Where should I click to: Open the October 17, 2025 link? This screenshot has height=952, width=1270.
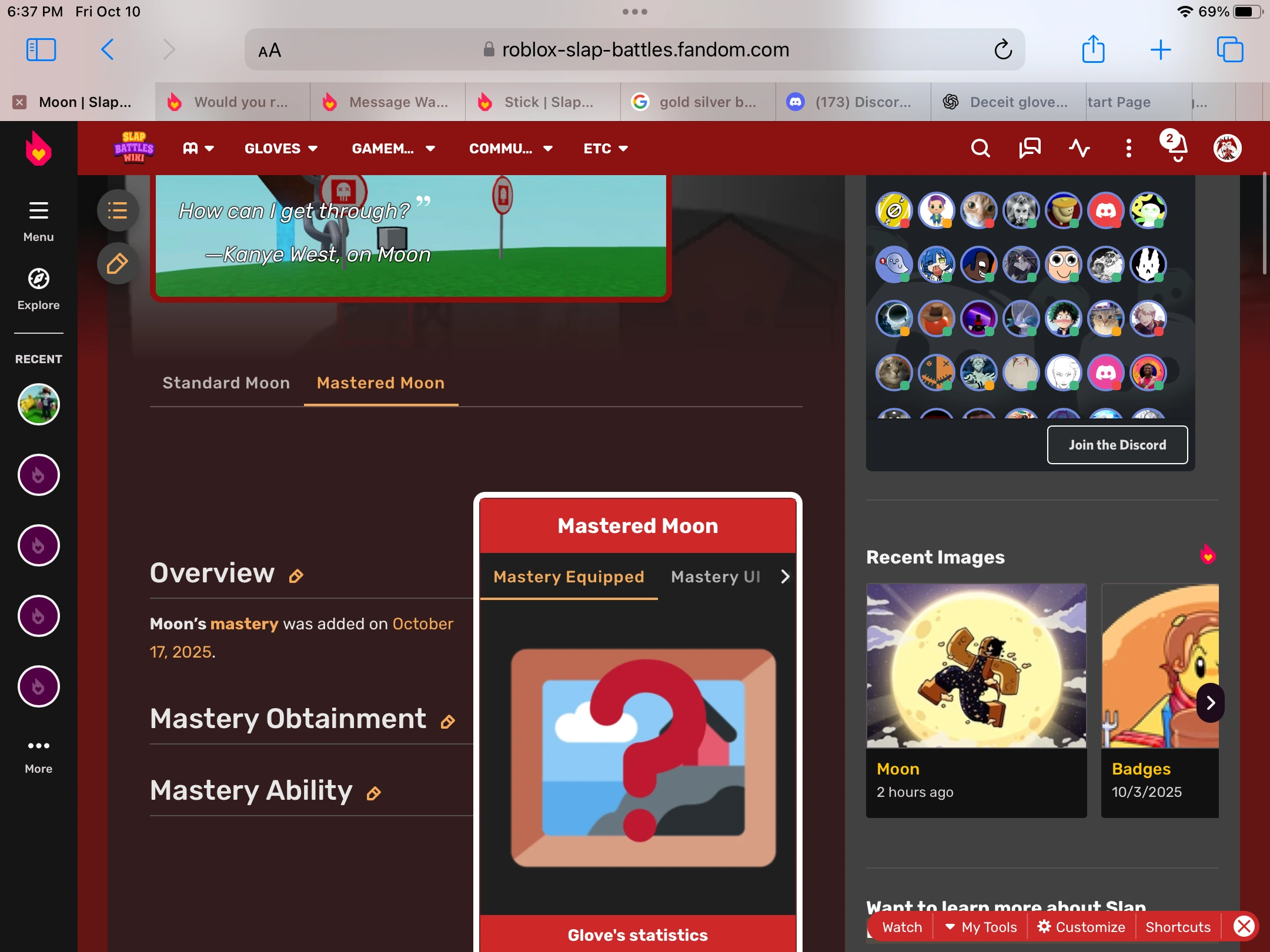coord(422,624)
